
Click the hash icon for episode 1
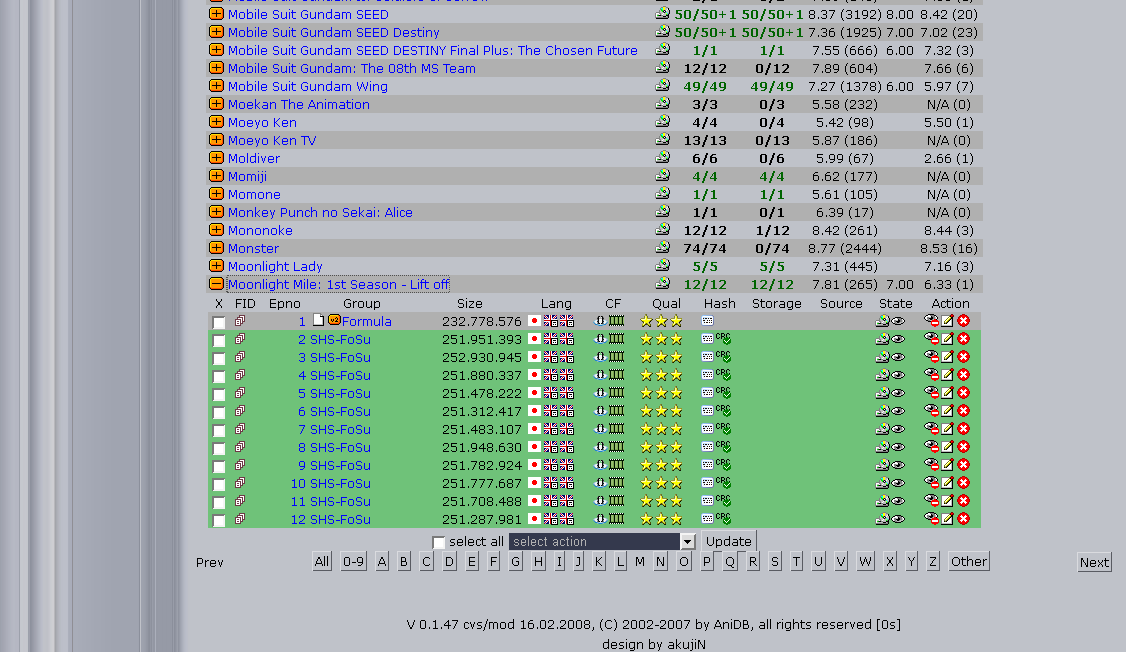(707, 321)
